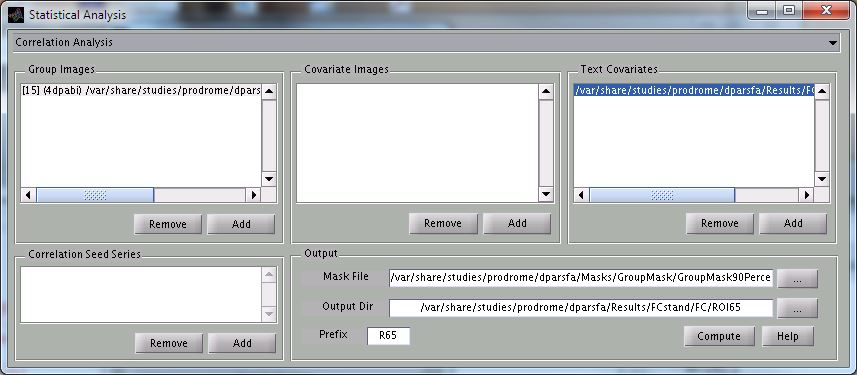The width and height of the screenshot is (857, 375).
Task: Add a text covariate file
Action: 793,223
